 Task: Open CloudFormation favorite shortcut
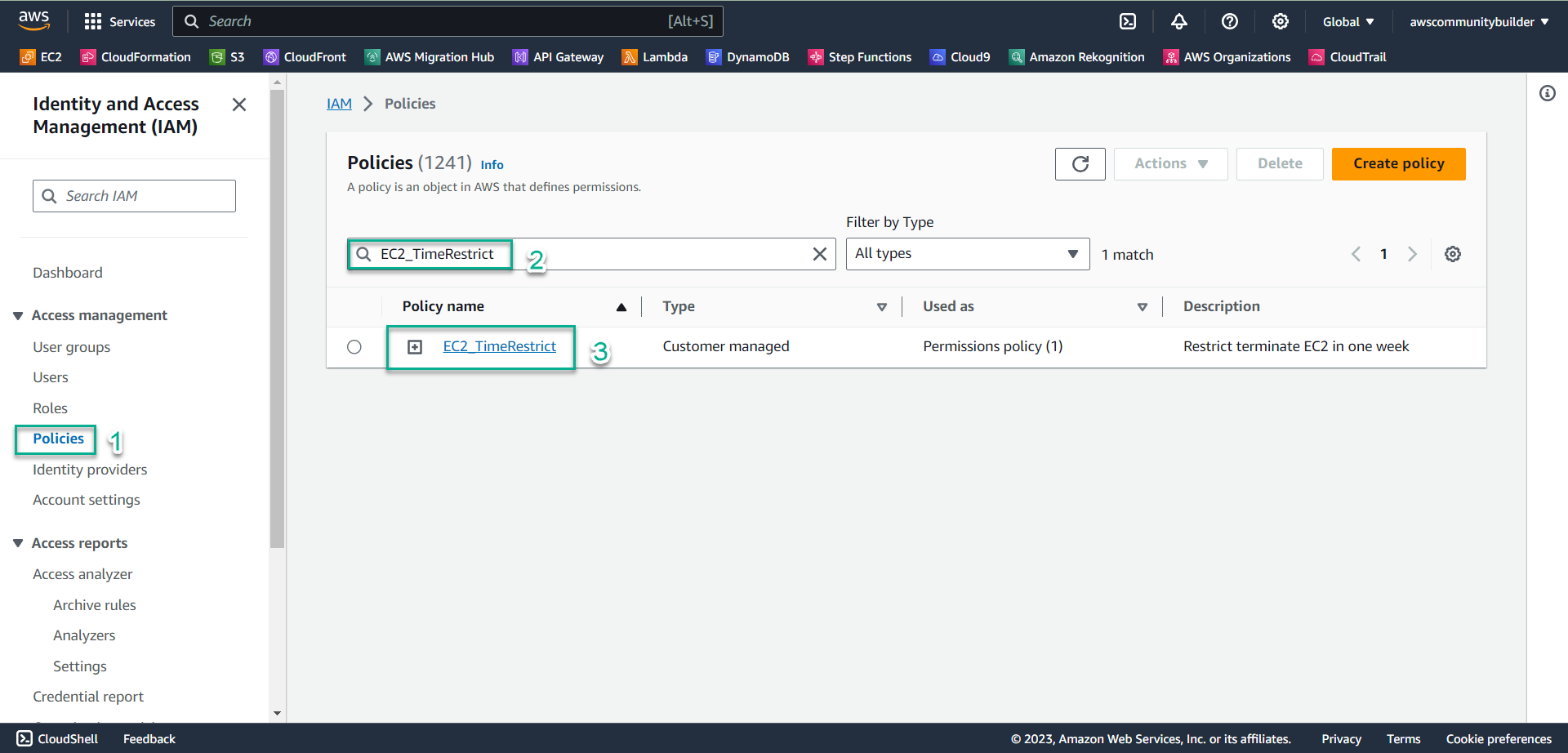136,57
